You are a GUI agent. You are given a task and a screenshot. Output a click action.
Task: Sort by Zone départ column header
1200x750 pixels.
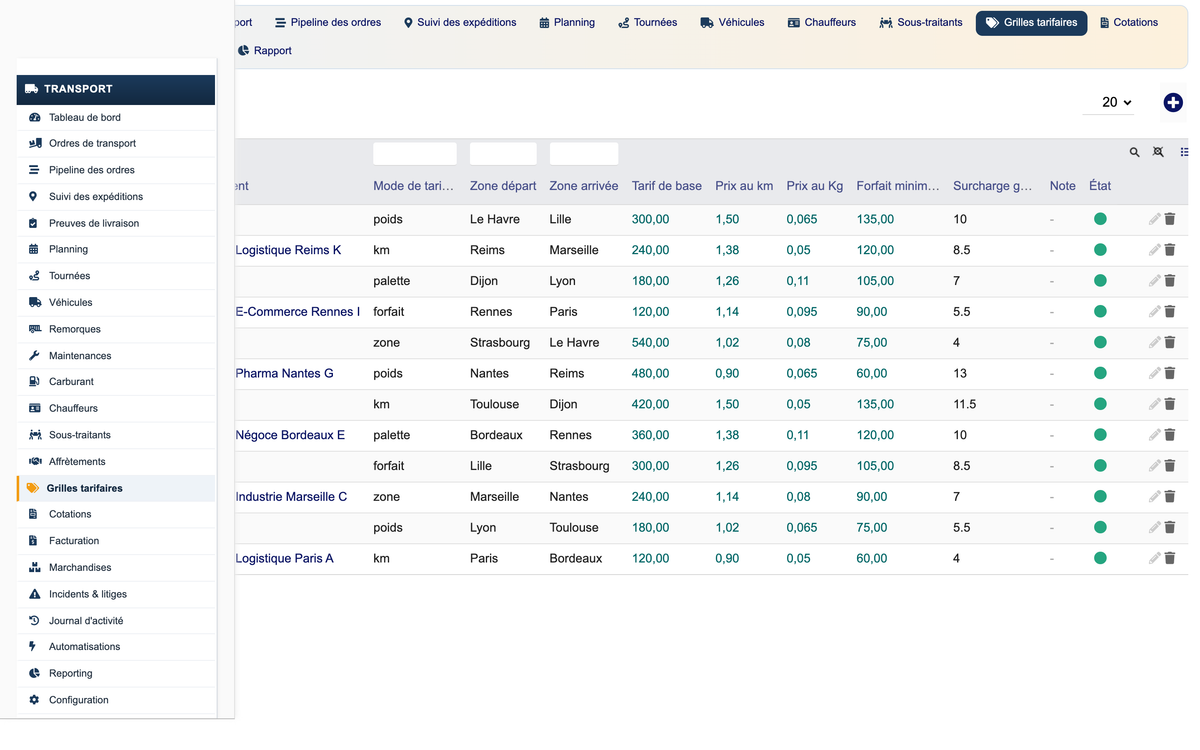(x=503, y=186)
